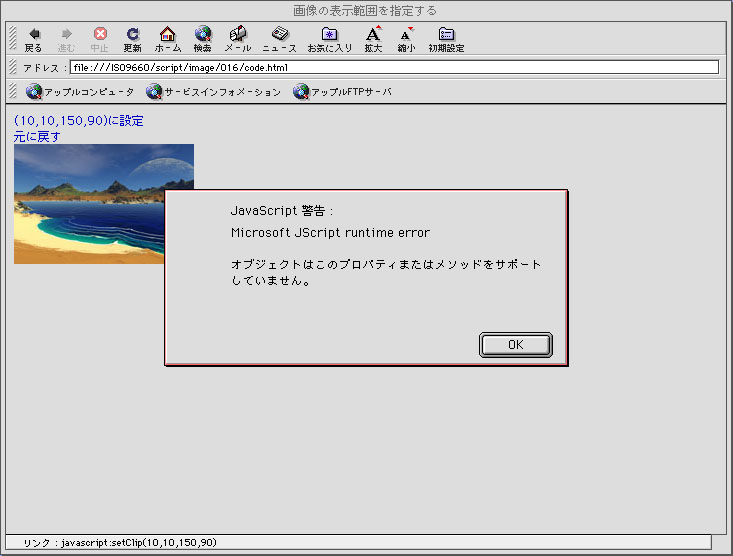Click the サービスインフォメーション bookmark globe icon
Image resolution: width=733 pixels, height=556 pixels.
pos(154,92)
